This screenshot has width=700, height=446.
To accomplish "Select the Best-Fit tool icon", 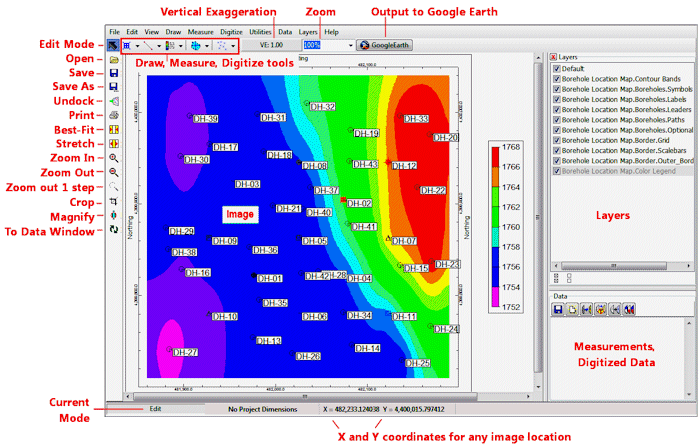I will pos(113,130).
